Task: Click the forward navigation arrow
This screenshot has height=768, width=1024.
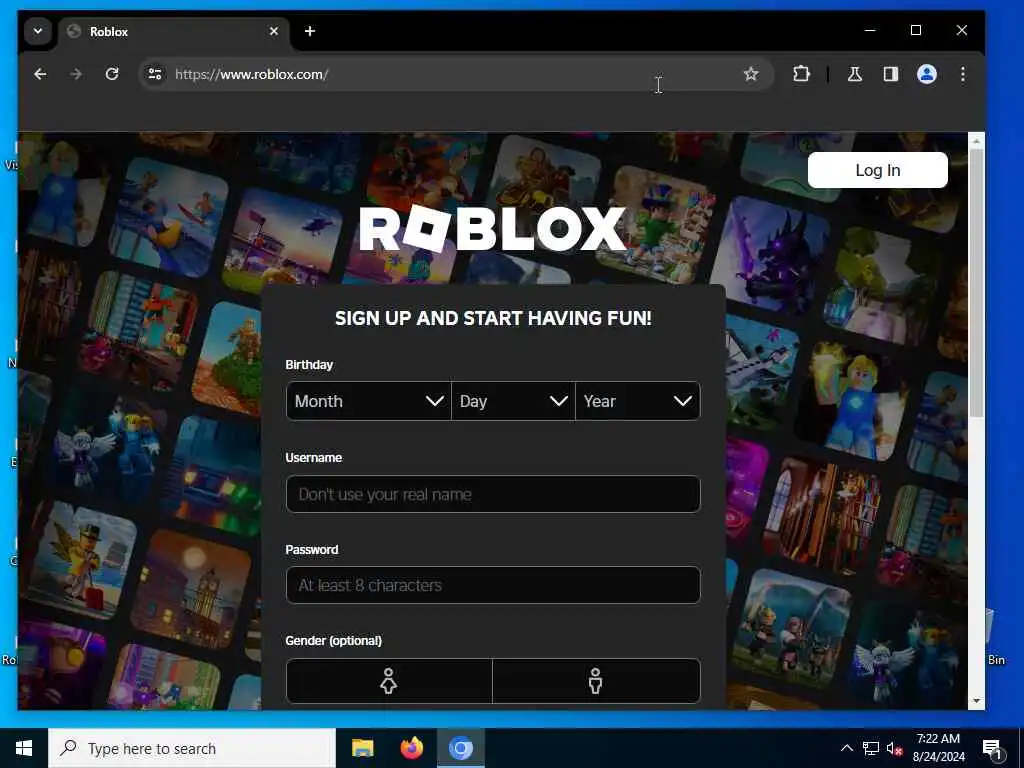Action: (x=76, y=74)
